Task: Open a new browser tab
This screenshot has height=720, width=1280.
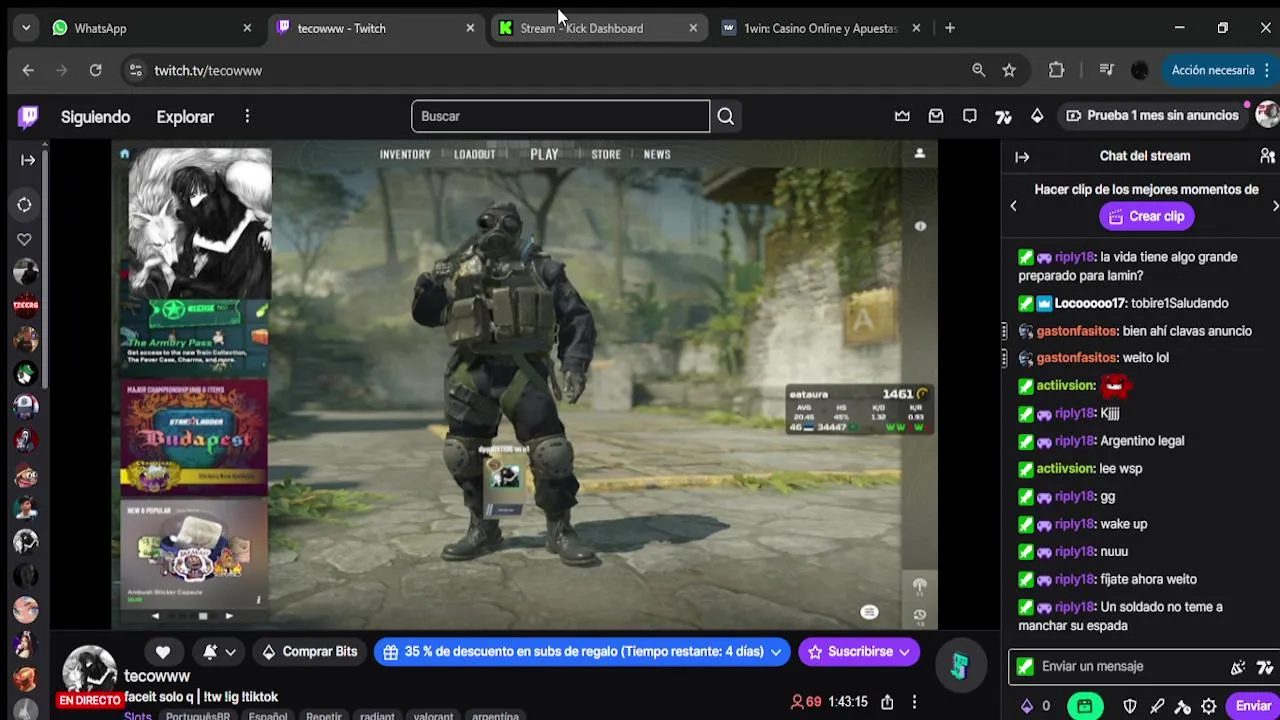Action: click(950, 28)
